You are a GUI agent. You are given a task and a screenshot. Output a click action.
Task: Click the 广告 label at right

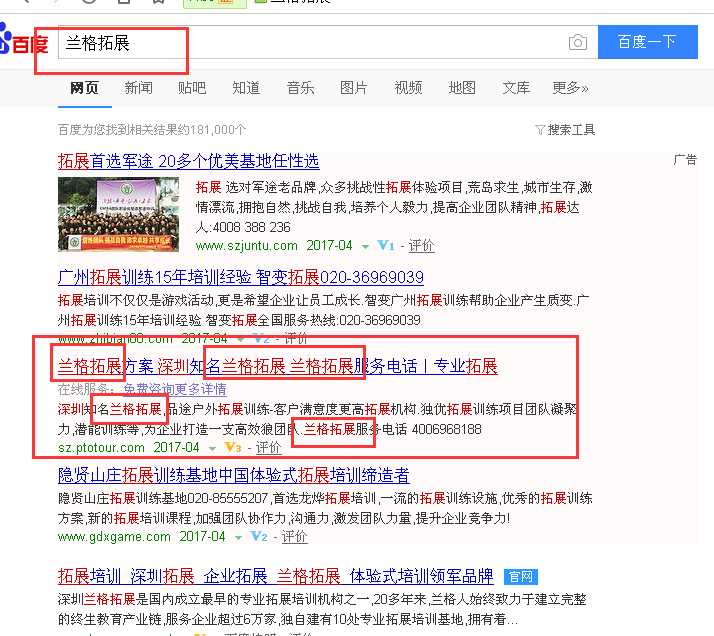click(x=685, y=160)
